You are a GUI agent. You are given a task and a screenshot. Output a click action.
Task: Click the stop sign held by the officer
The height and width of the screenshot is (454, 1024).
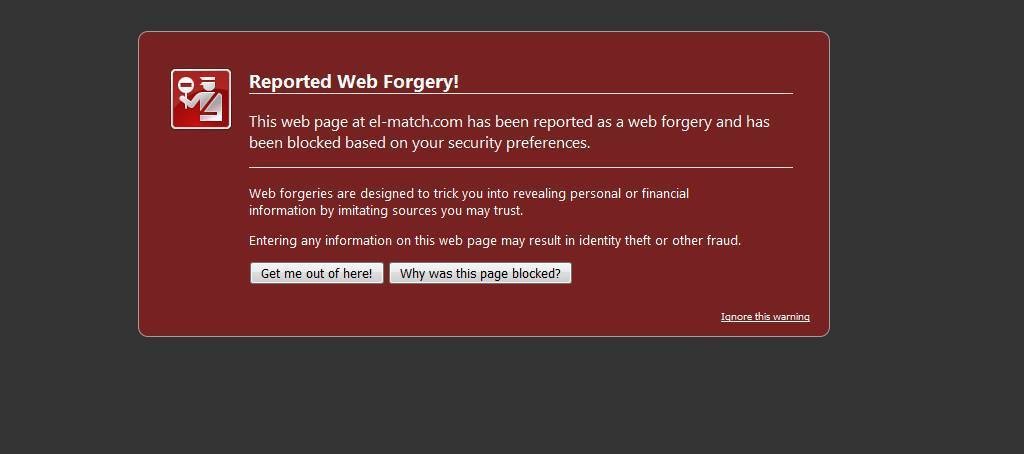point(186,86)
